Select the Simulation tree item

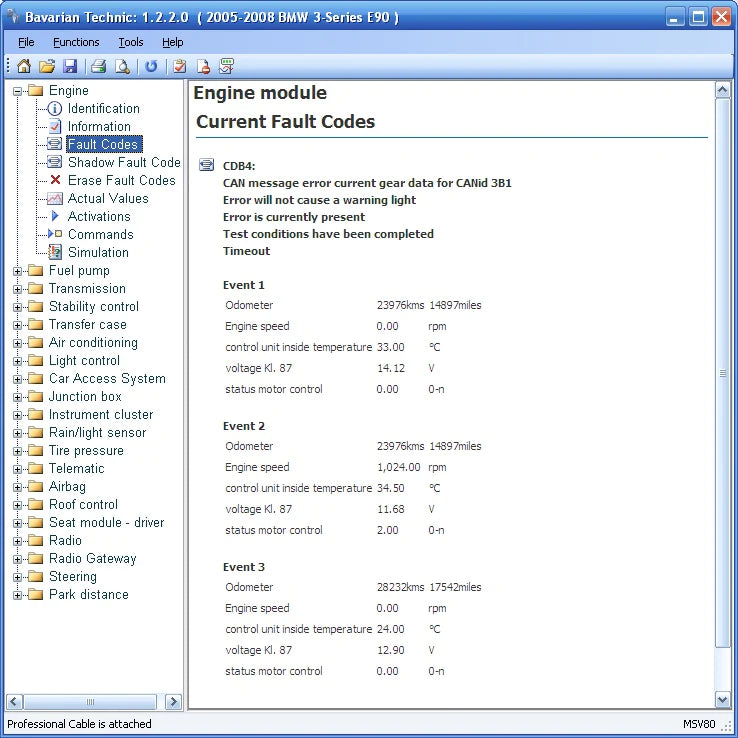(x=98, y=252)
